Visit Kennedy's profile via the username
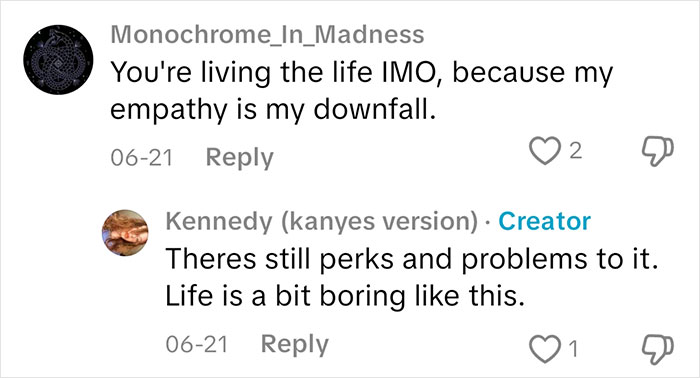 (321, 221)
